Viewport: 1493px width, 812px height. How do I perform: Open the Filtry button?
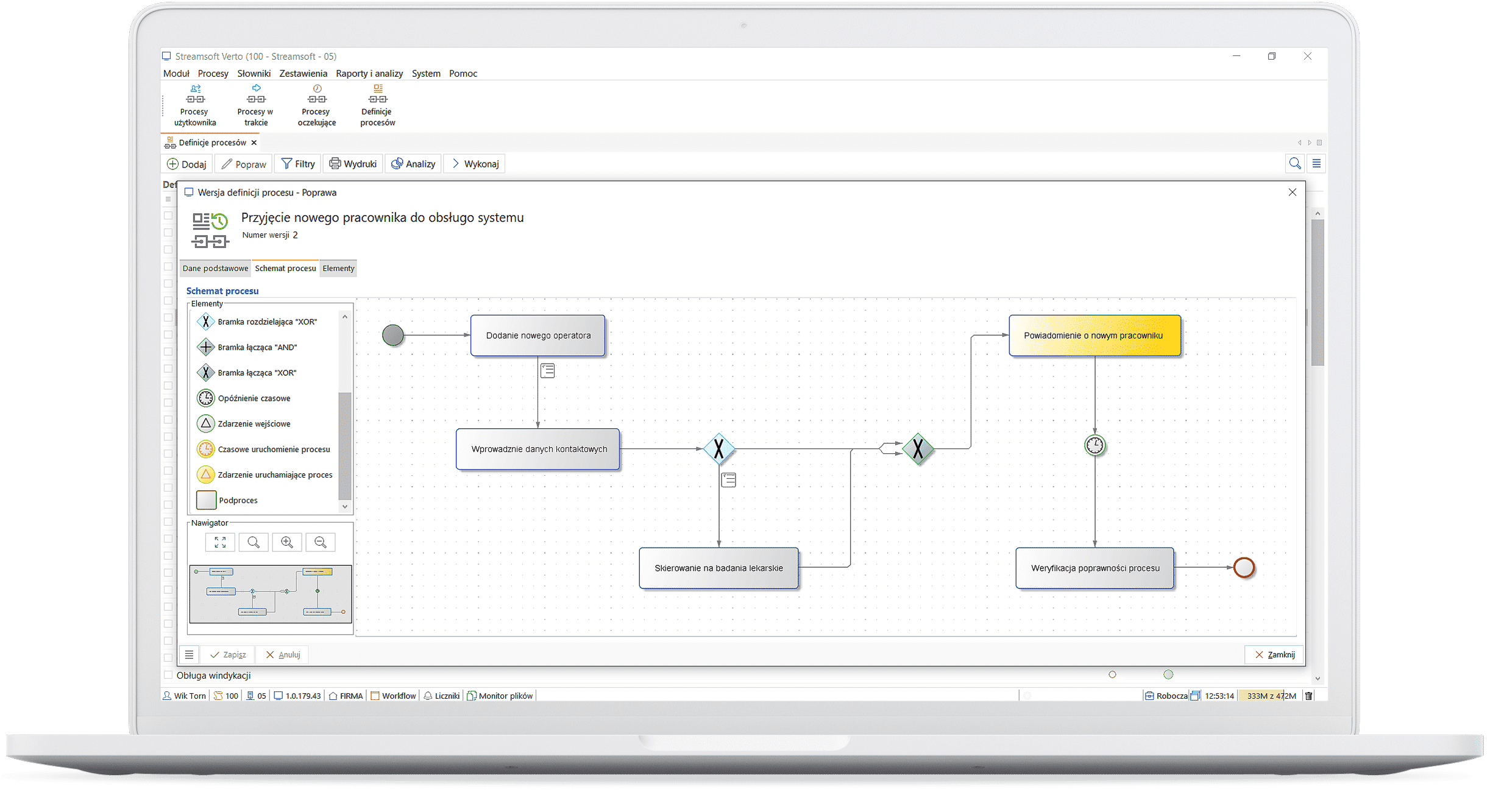(298, 164)
